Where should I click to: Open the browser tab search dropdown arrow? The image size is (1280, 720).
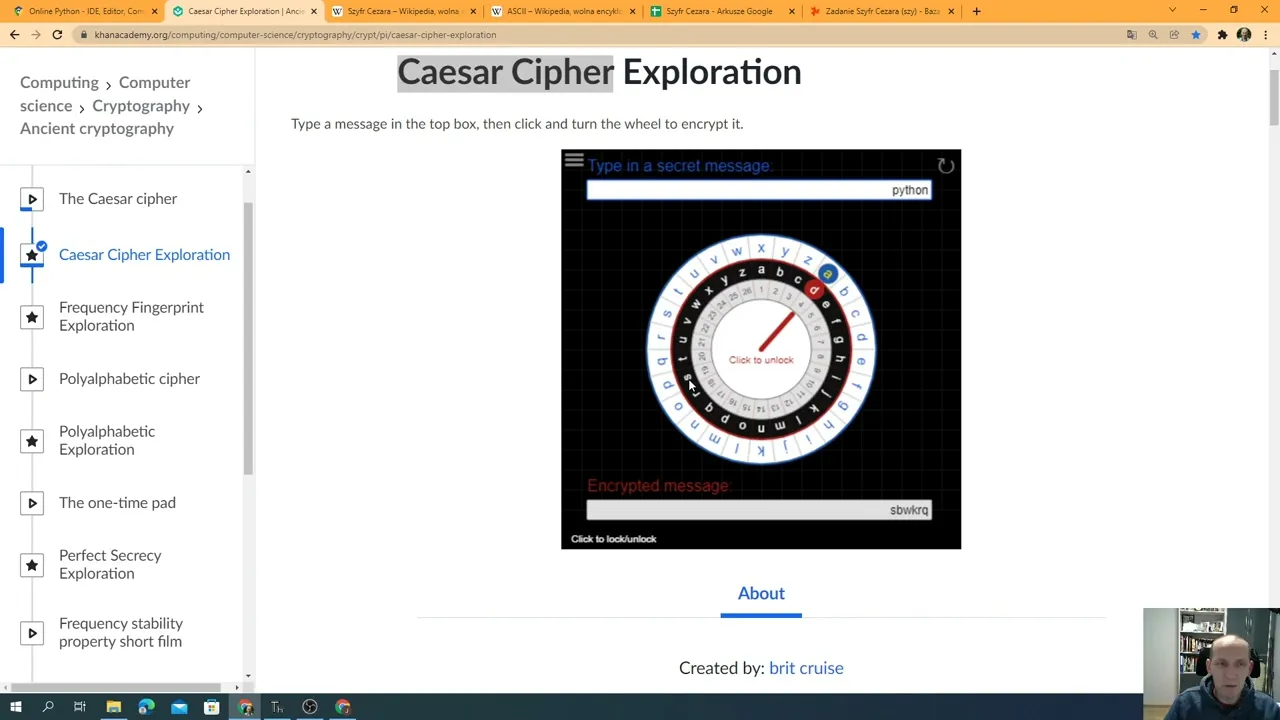tap(1172, 11)
